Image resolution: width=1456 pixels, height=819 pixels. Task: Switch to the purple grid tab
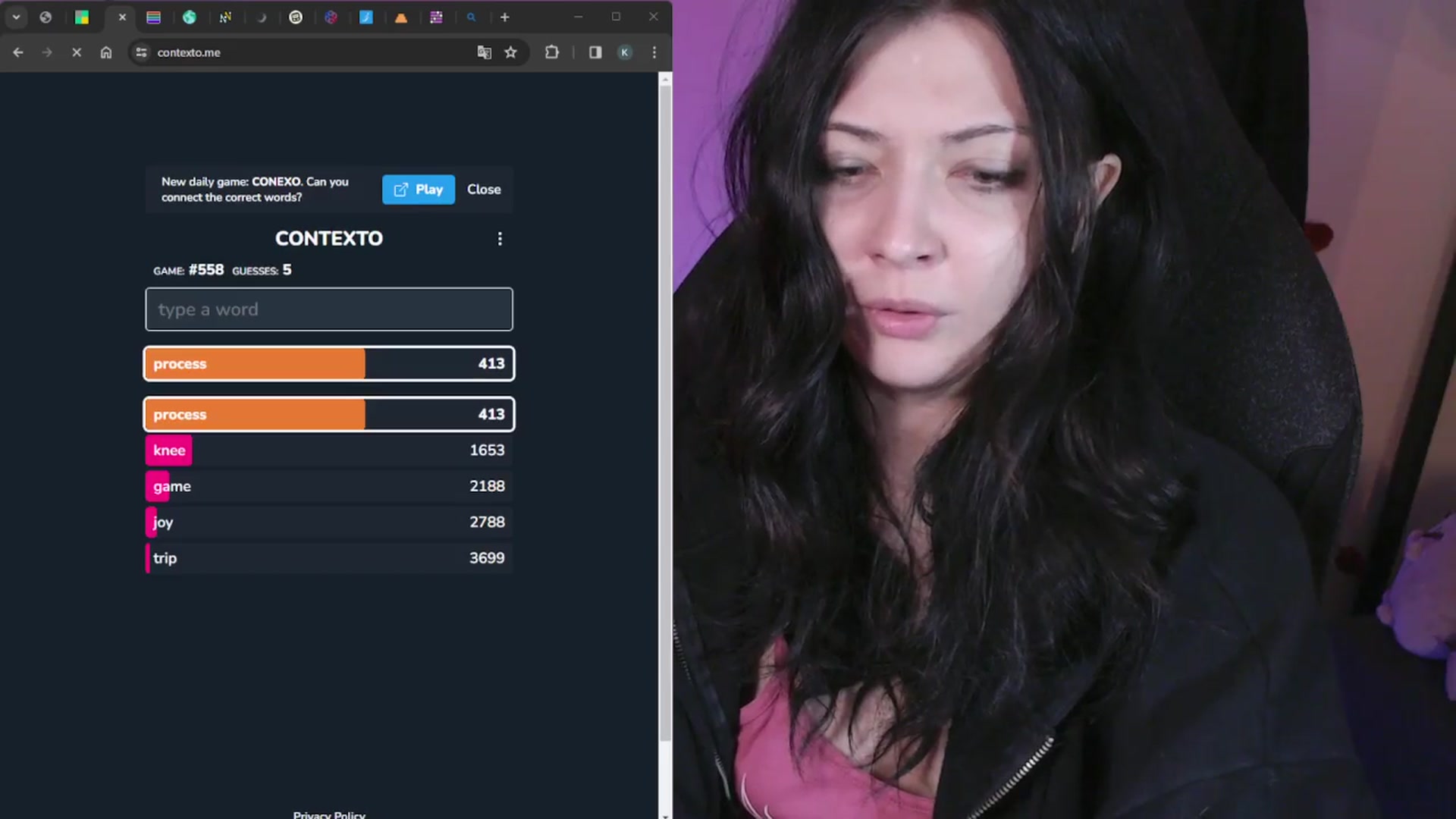436,17
